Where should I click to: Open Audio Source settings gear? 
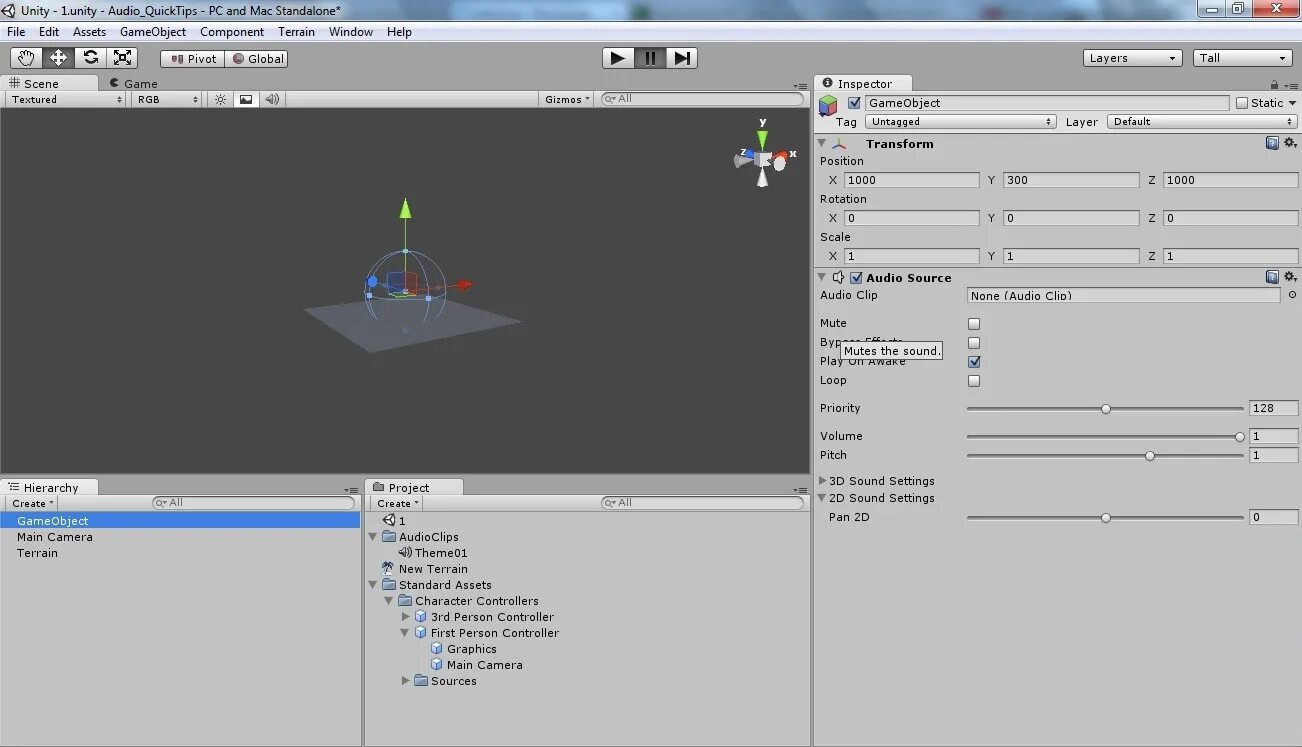click(1290, 277)
